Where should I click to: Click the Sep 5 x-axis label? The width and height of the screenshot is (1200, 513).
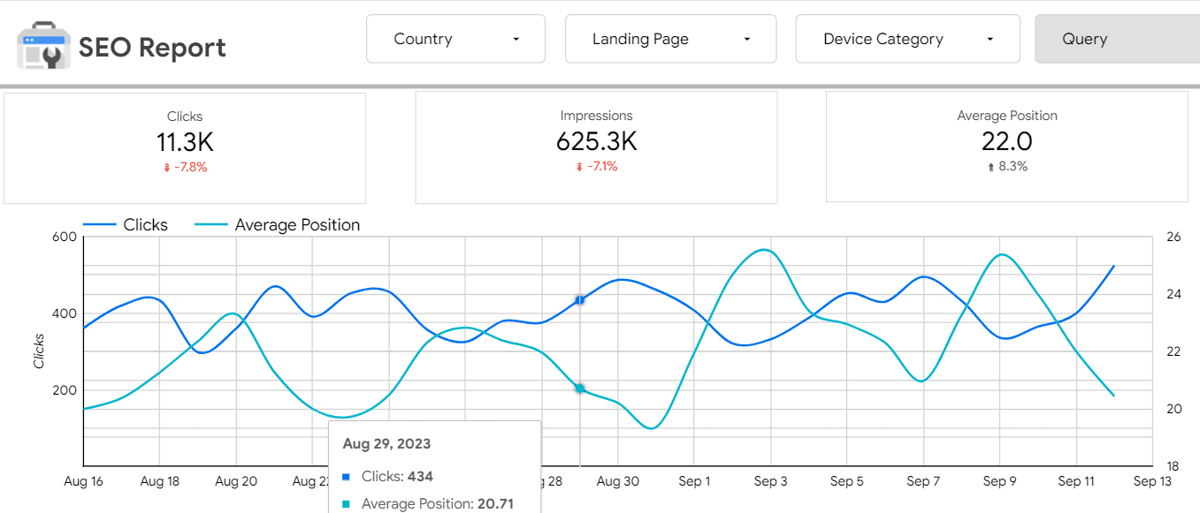846,481
